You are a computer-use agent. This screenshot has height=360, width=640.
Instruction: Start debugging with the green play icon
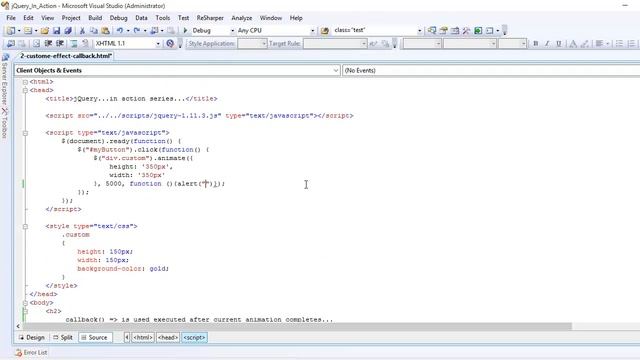click(185, 31)
